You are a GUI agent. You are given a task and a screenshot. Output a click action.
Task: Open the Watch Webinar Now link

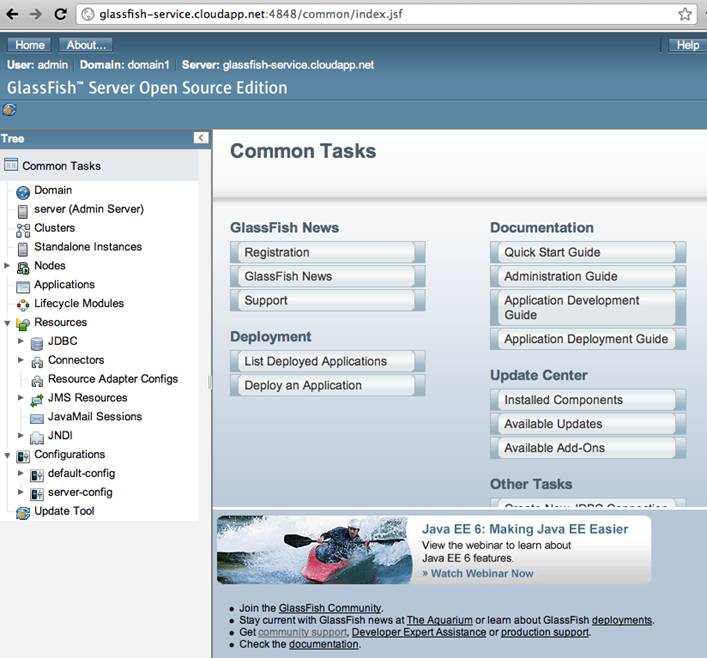coord(478,573)
